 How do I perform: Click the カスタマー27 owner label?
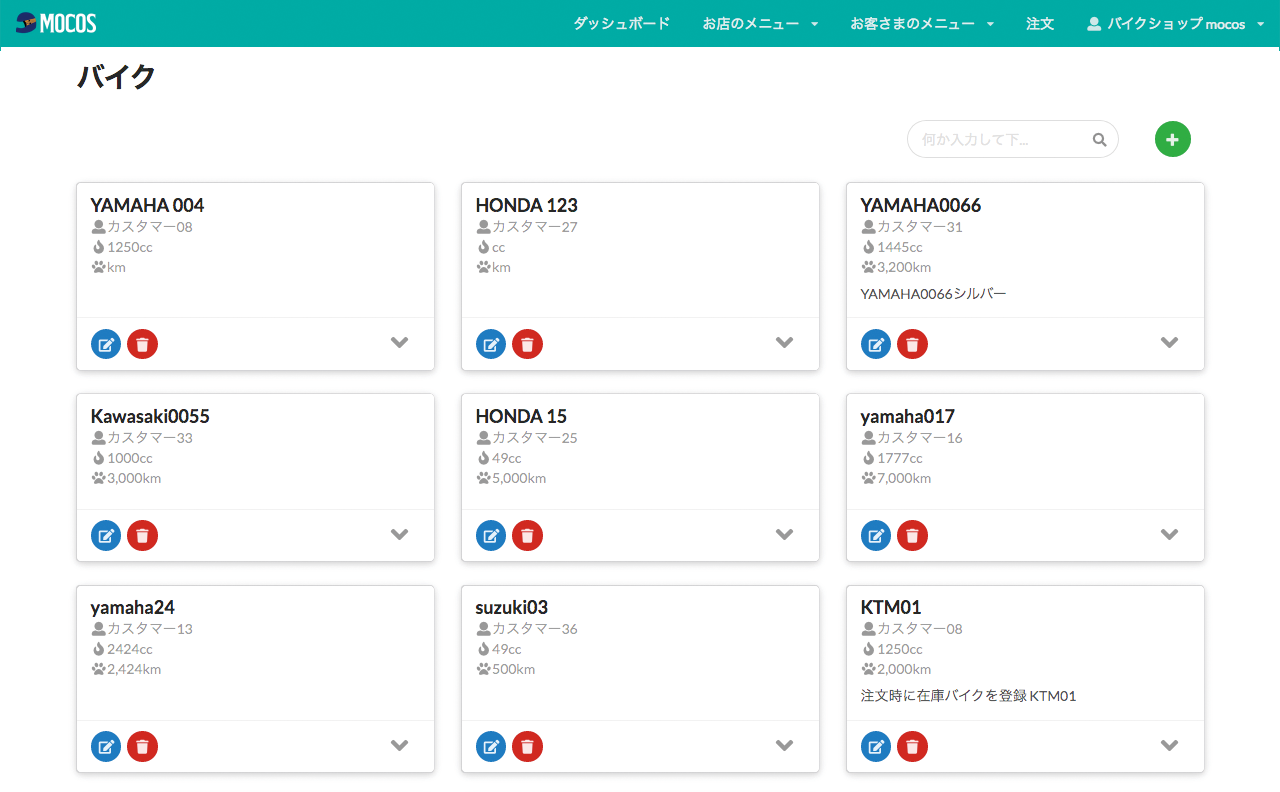[x=534, y=227]
